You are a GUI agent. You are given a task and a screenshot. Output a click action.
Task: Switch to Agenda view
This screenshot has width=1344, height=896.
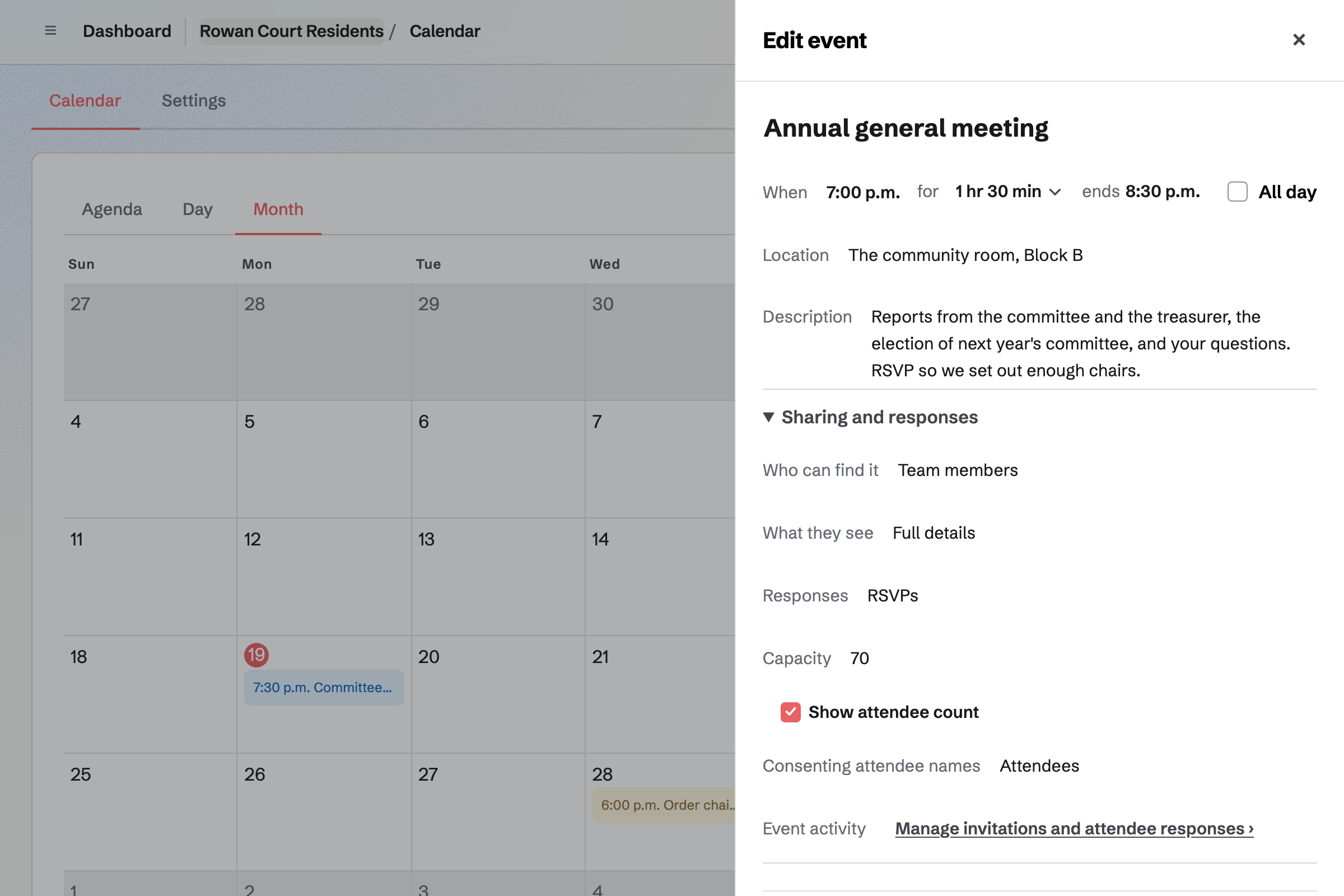tap(112, 209)
